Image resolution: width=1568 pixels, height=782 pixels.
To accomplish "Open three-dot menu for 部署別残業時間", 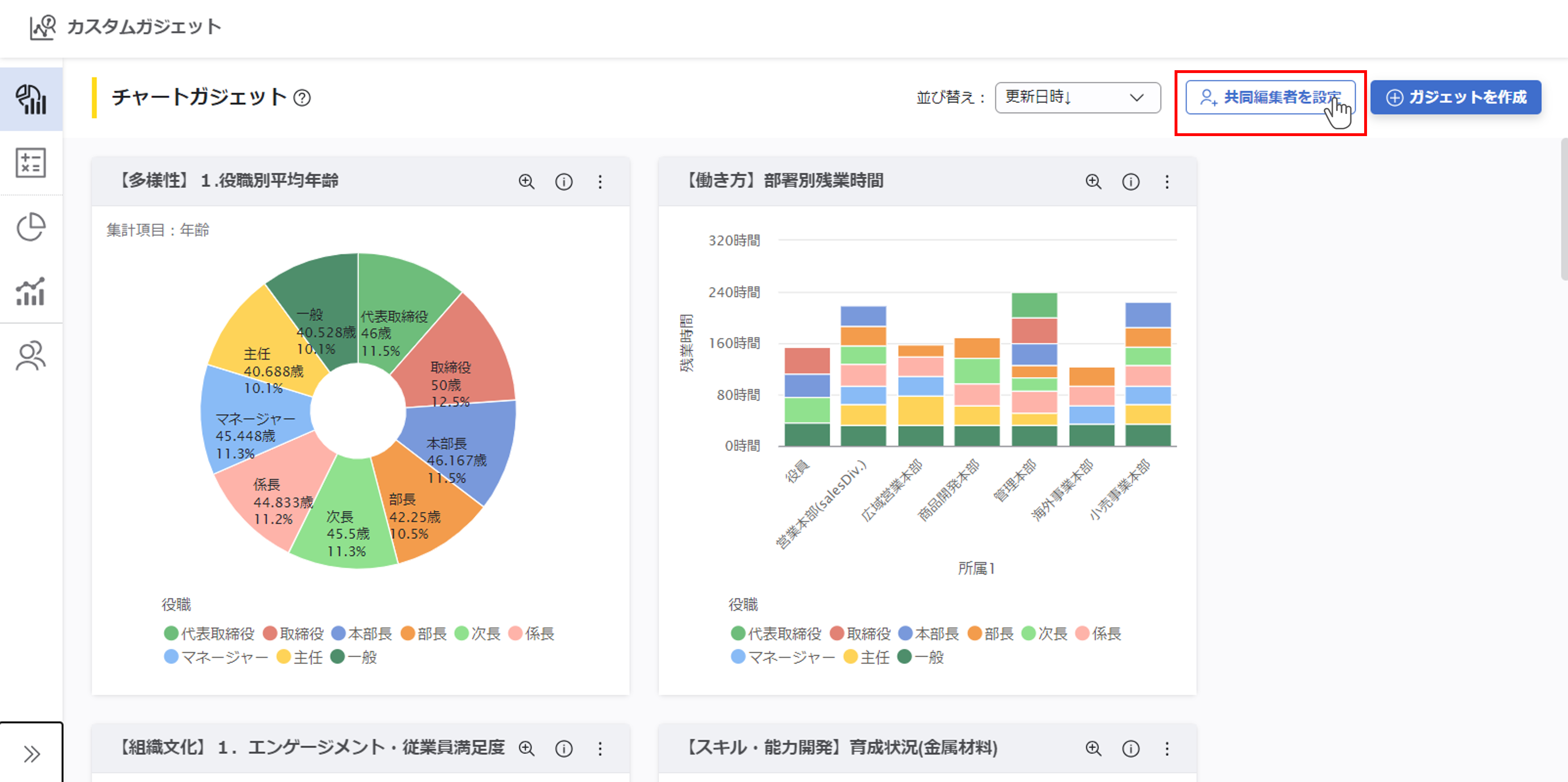I will tap(1167, 181).
